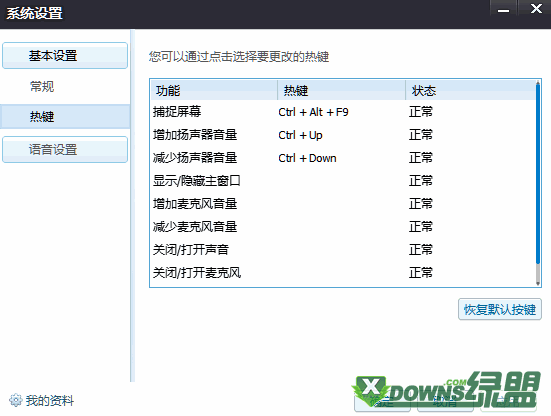Click the 功能 column header
551x416 pixels.
(x=214, y=91)
